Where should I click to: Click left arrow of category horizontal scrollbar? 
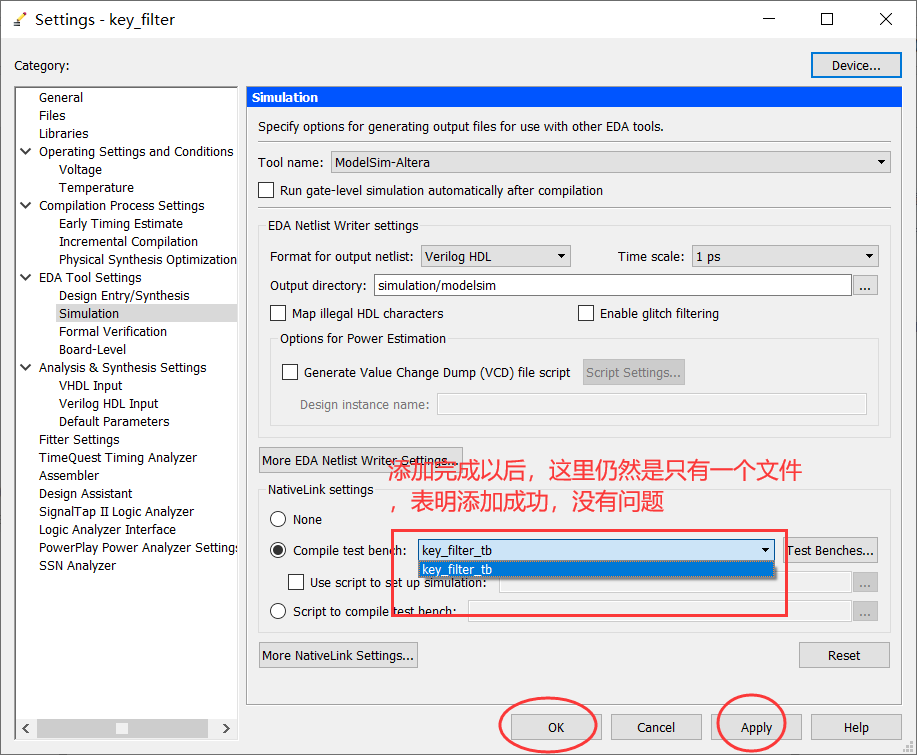pos(26,728)
